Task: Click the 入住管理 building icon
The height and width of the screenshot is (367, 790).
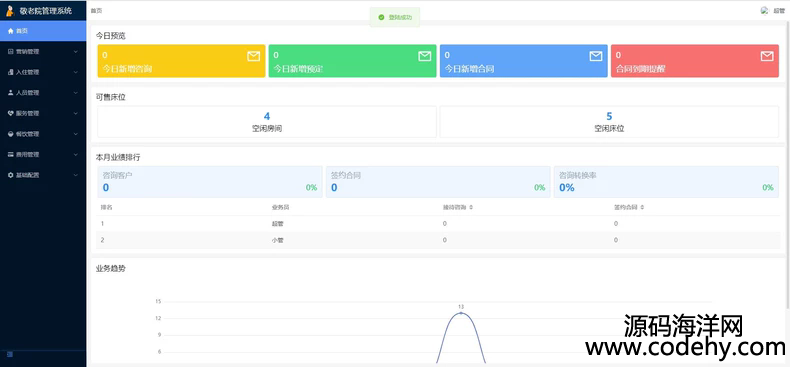Action: pyautogui.click(x=11, y=72)
